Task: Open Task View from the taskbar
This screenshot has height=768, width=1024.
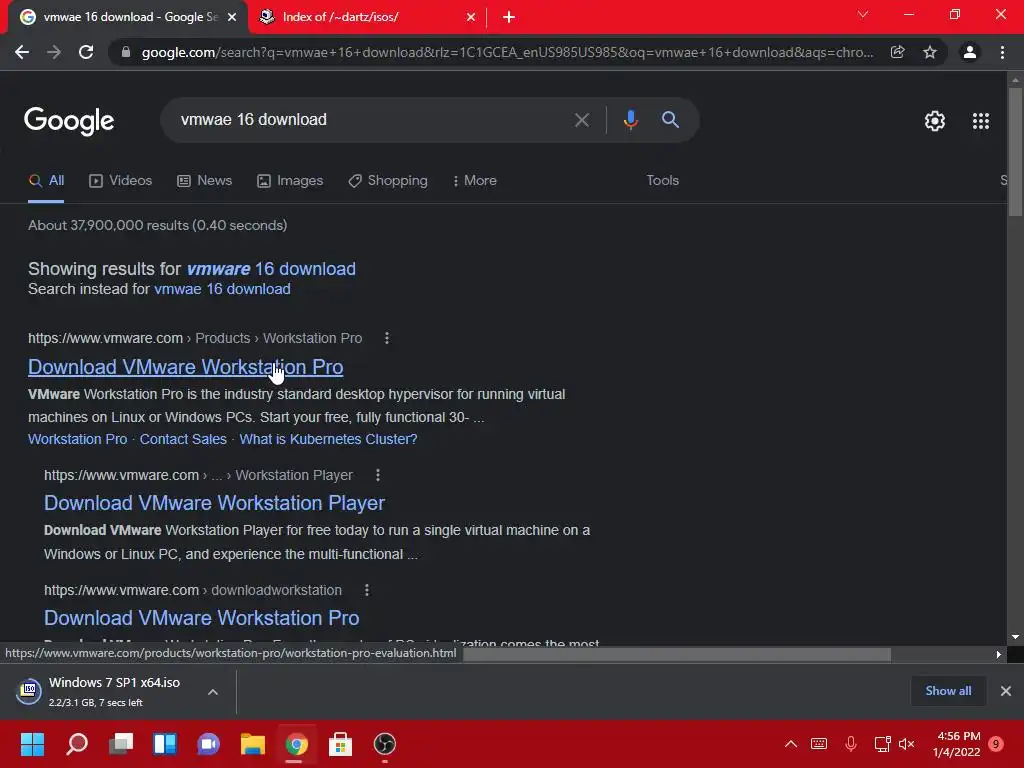Action: 121,744
